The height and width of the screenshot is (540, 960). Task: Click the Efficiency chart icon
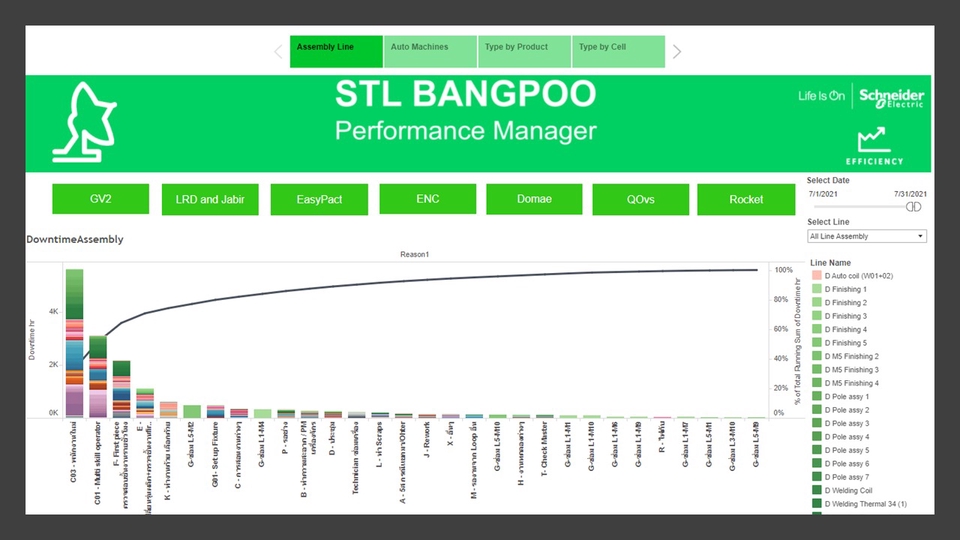(874, 146)
